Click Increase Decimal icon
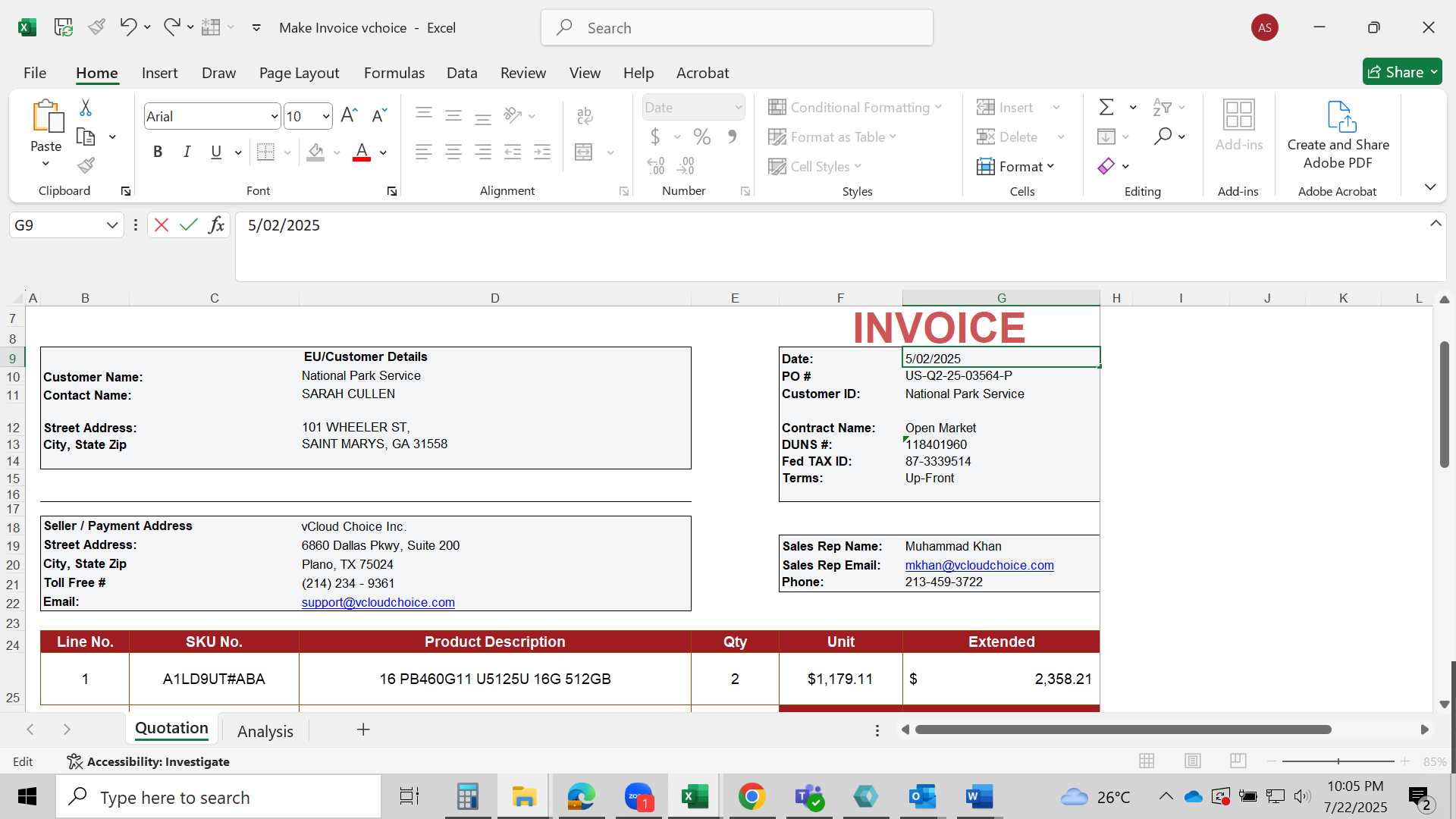 coord(656,165)
